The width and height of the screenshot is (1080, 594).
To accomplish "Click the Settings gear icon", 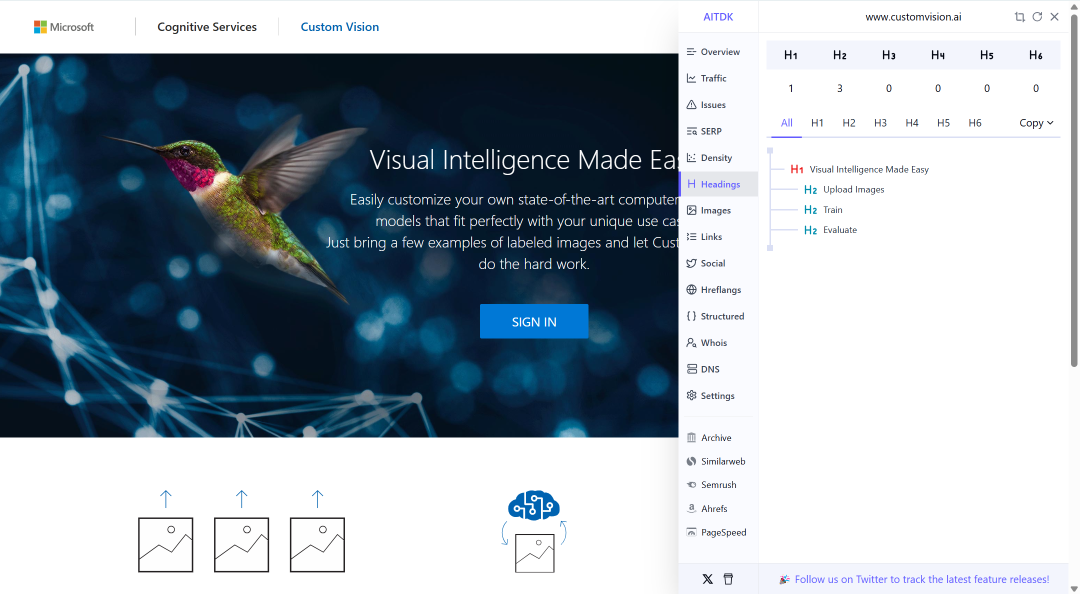I will 692,396.
